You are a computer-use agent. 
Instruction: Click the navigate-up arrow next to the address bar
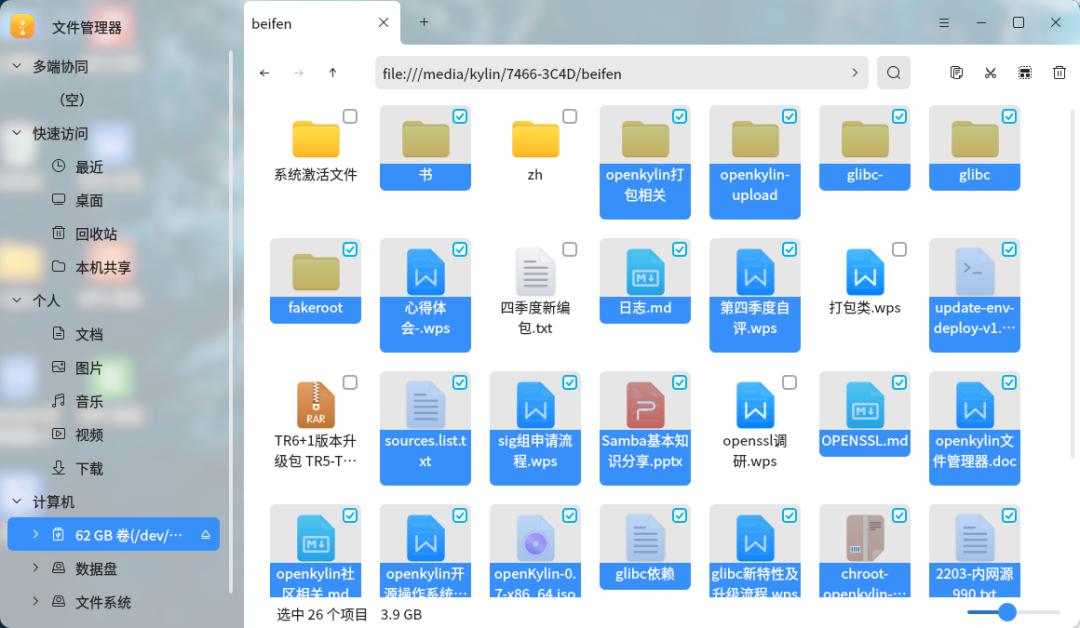click(x=333, y=72)
